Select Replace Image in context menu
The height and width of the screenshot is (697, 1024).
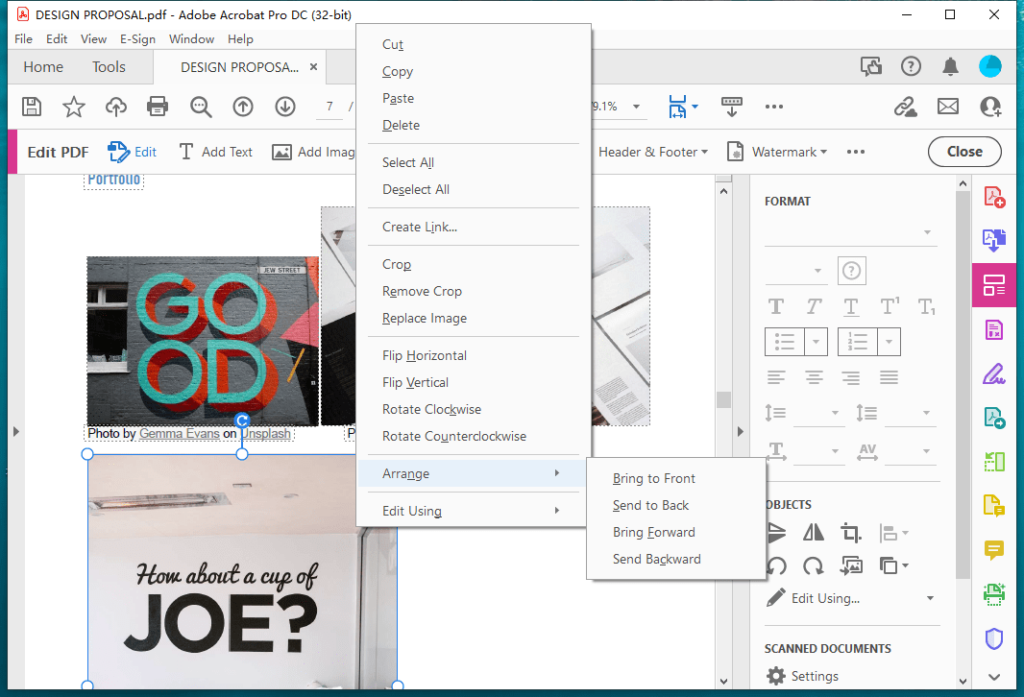(x=424, y=318)
